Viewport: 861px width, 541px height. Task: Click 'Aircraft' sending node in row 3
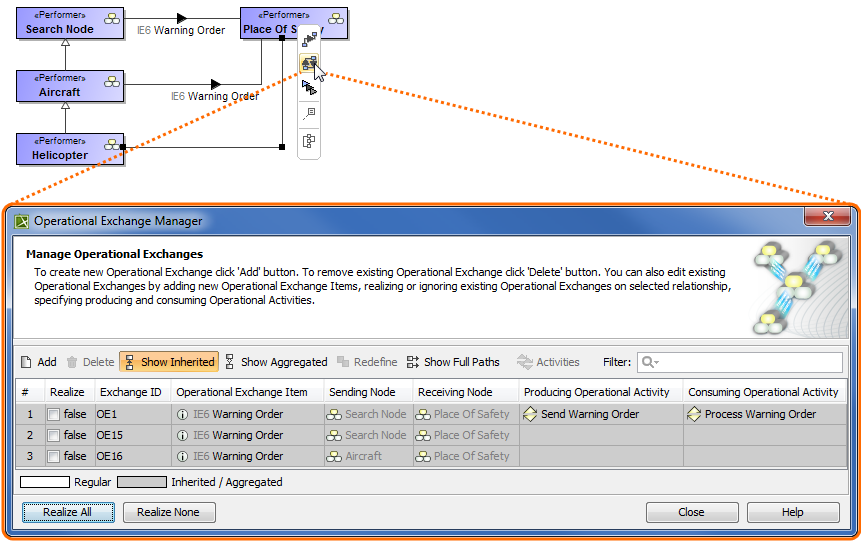(368, 456)
